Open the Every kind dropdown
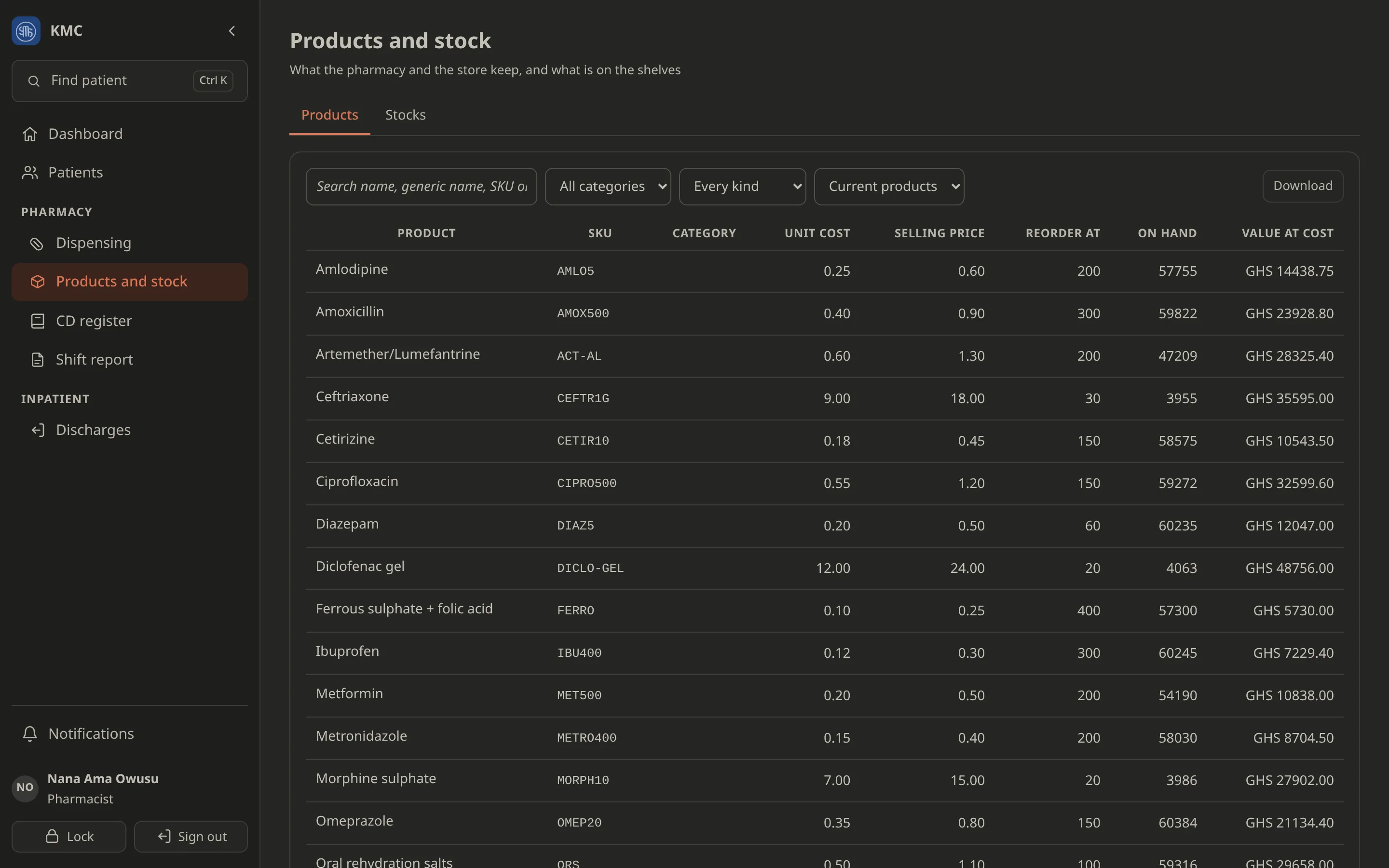1389x868 pixels. pyautogui.click(x=742, y=187)
